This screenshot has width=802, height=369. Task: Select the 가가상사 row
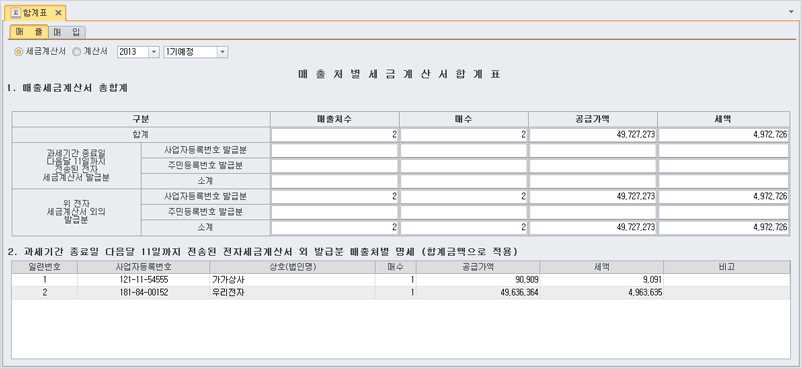pos(400,280)
